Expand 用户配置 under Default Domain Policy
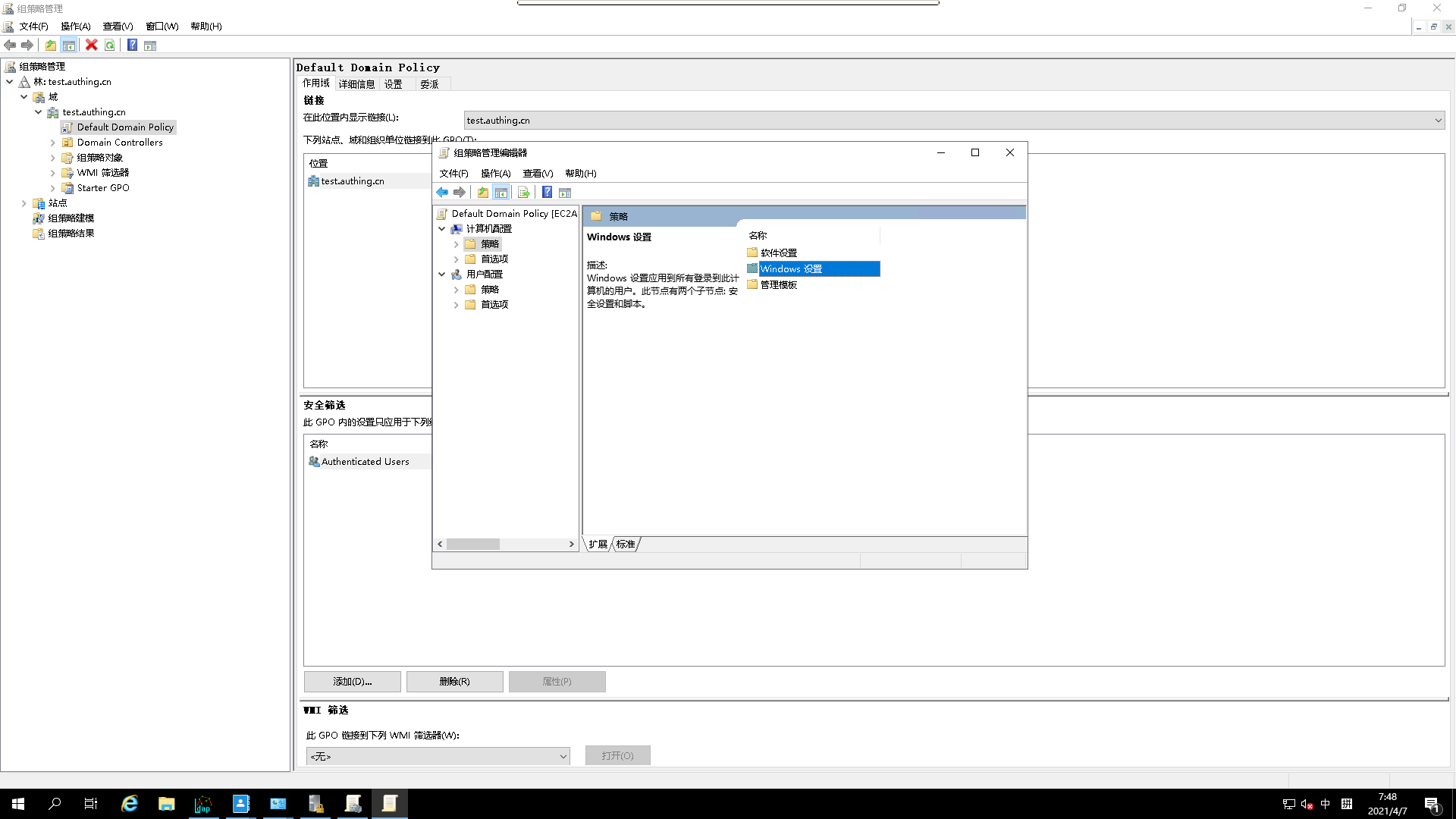 pos(442,274)
